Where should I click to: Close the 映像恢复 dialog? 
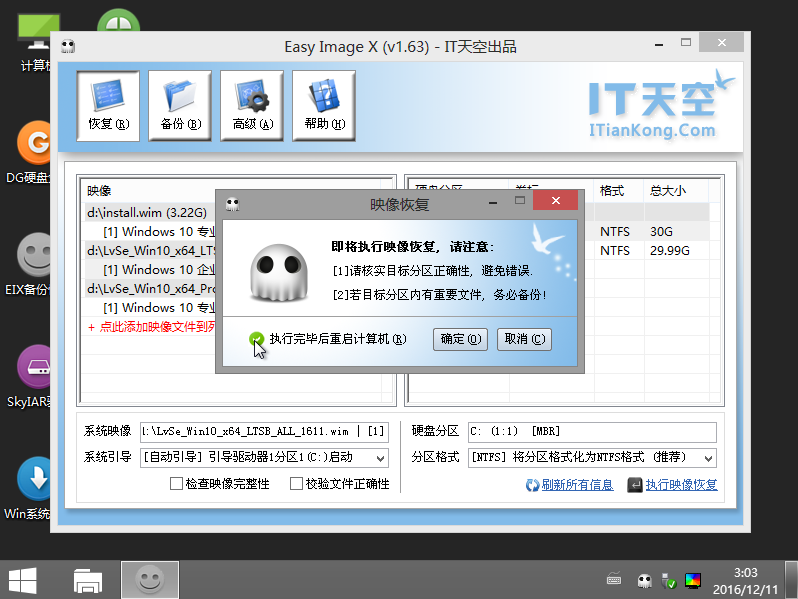(555, 201)
